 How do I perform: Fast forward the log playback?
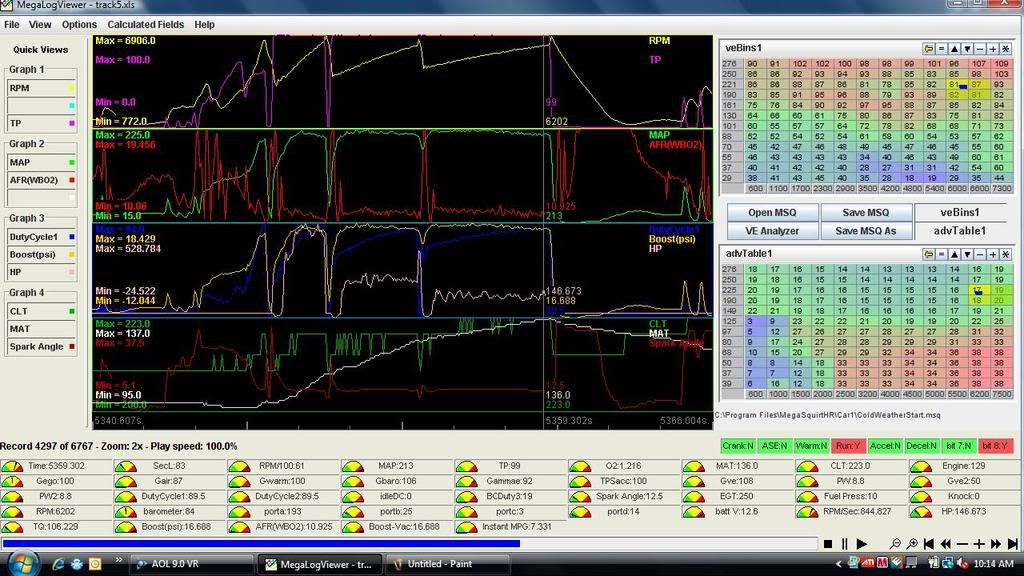(996, 543)
